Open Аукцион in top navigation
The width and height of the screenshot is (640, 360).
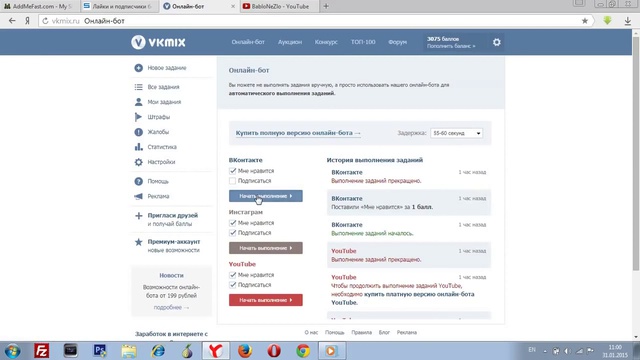click(x=290, y=42)
